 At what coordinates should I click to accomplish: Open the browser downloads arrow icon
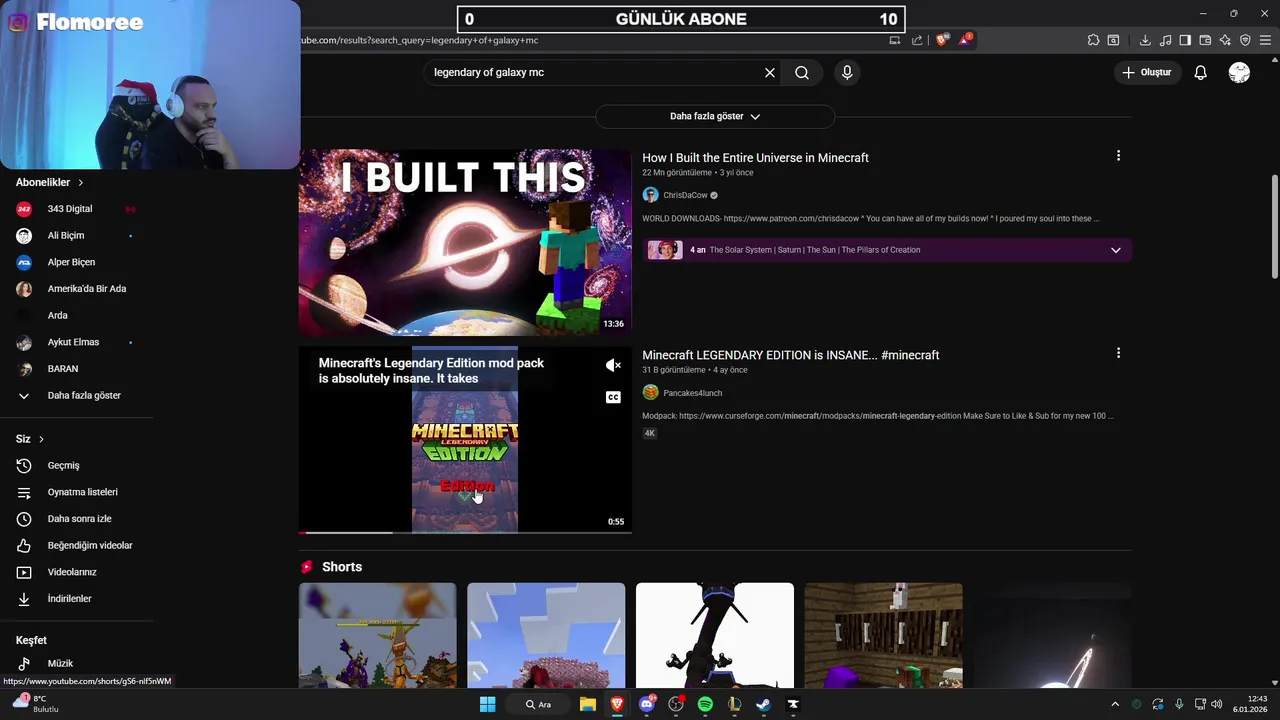coord(1145,40)
